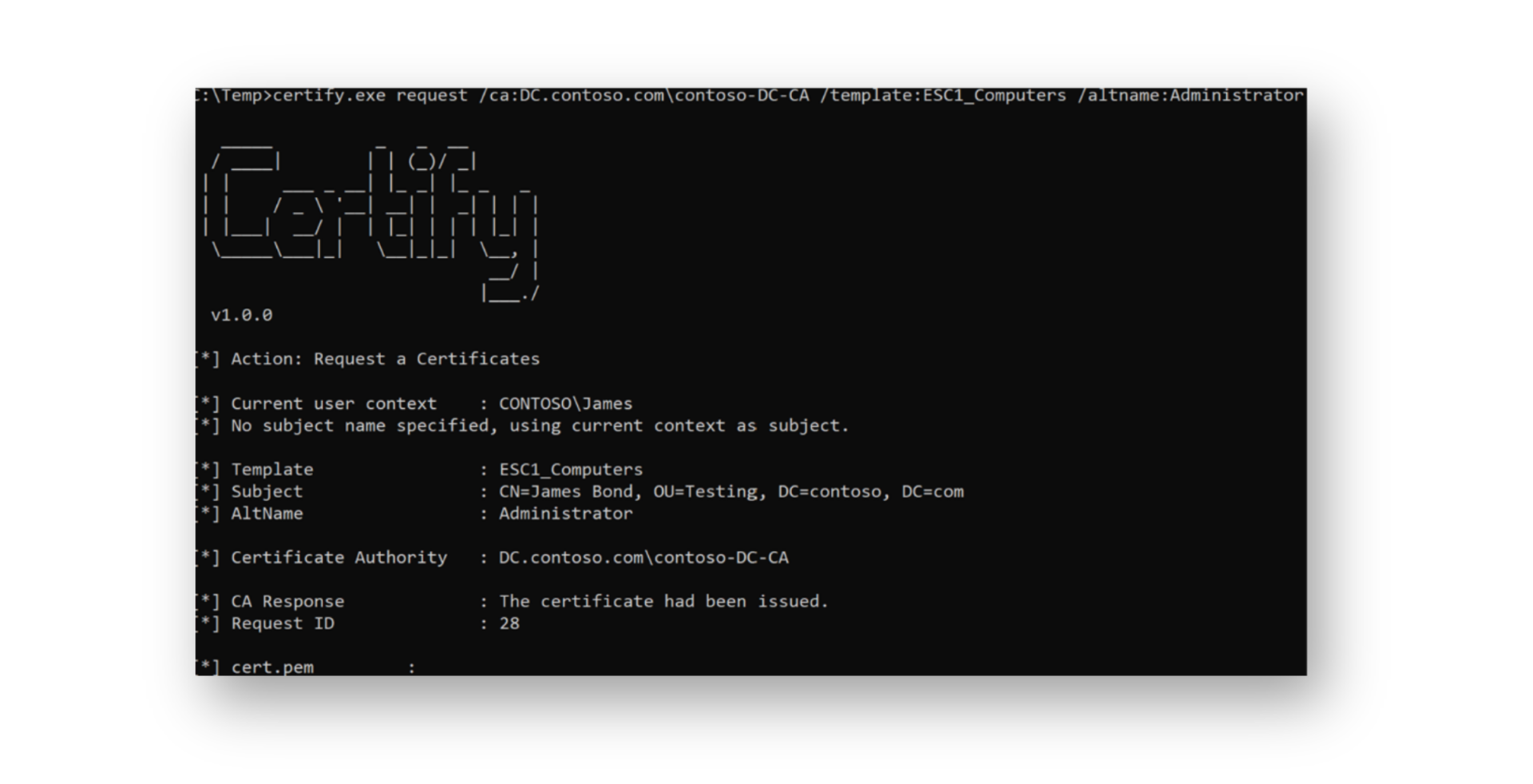Click the v1.0.0 version text
This screenshot has height=784, width=1533.
(x=241, y=315)
